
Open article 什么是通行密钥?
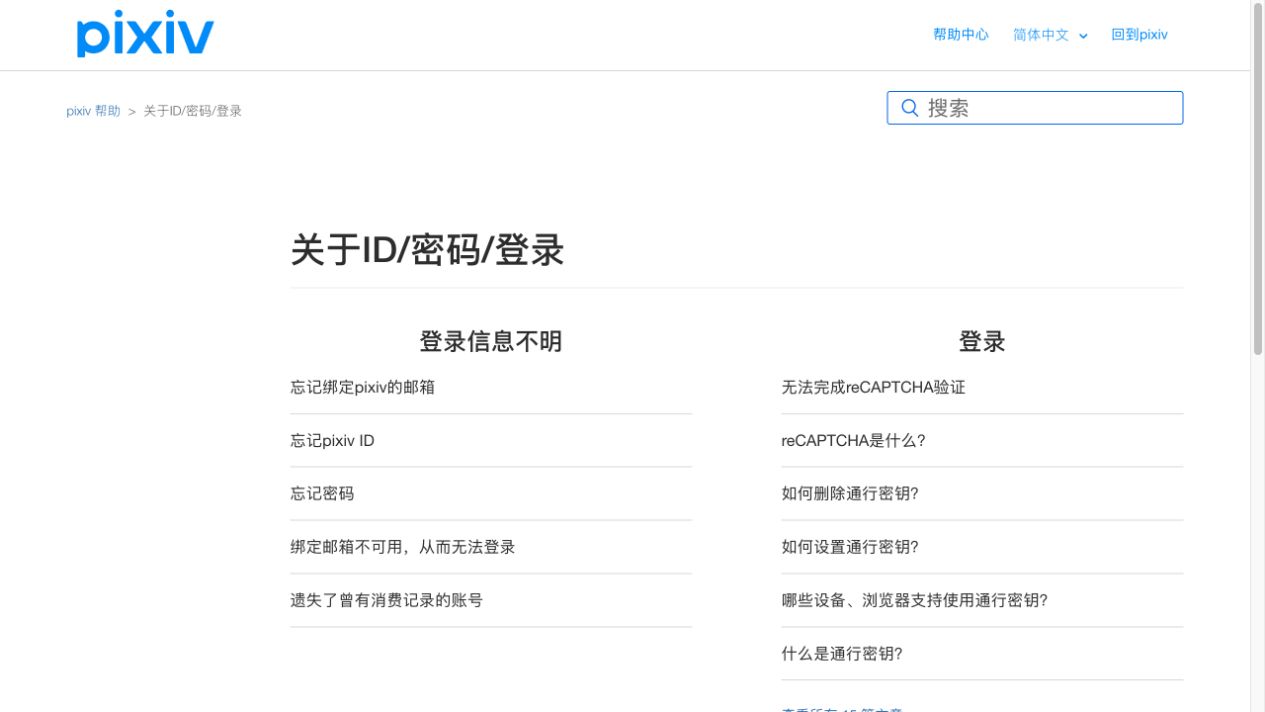click(841, 654)
